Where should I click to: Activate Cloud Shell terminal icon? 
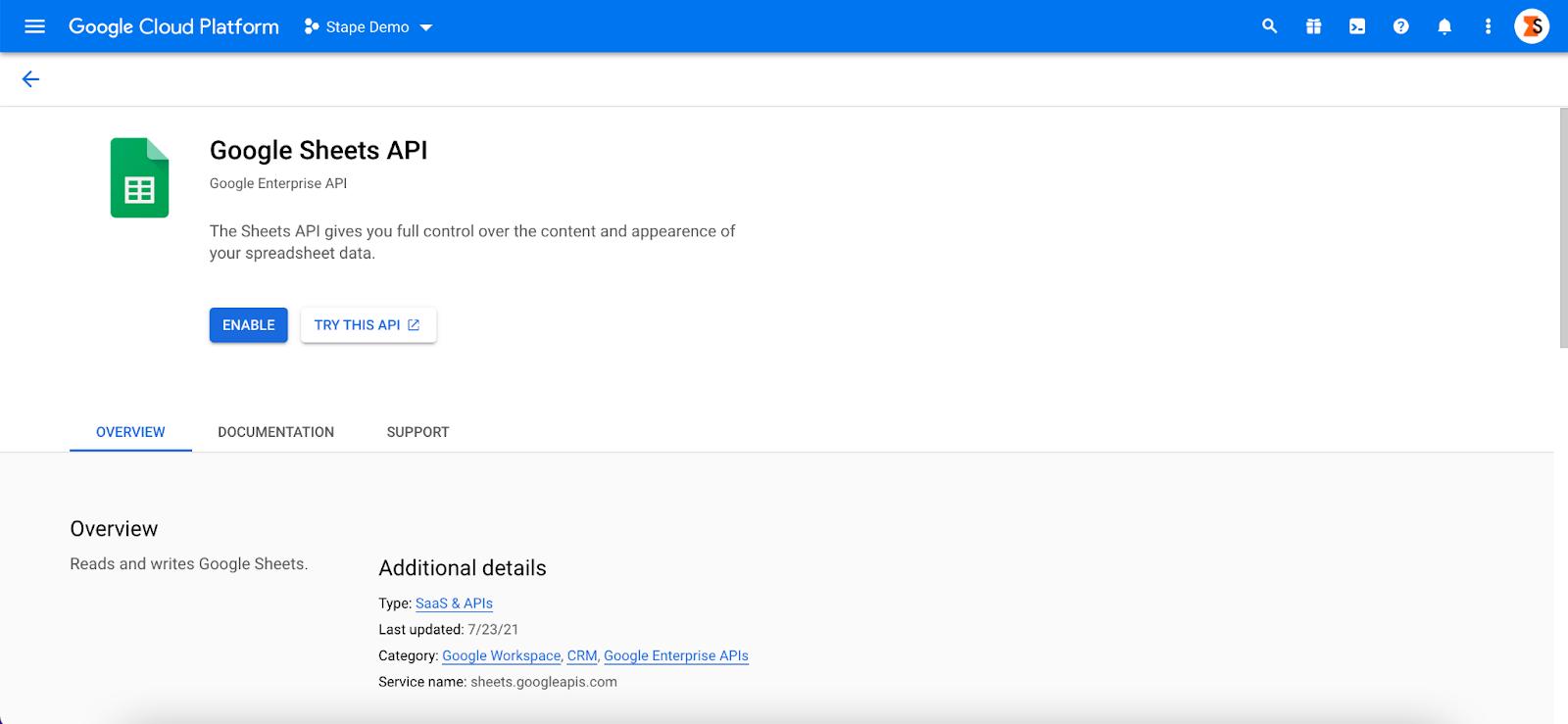1357,26
